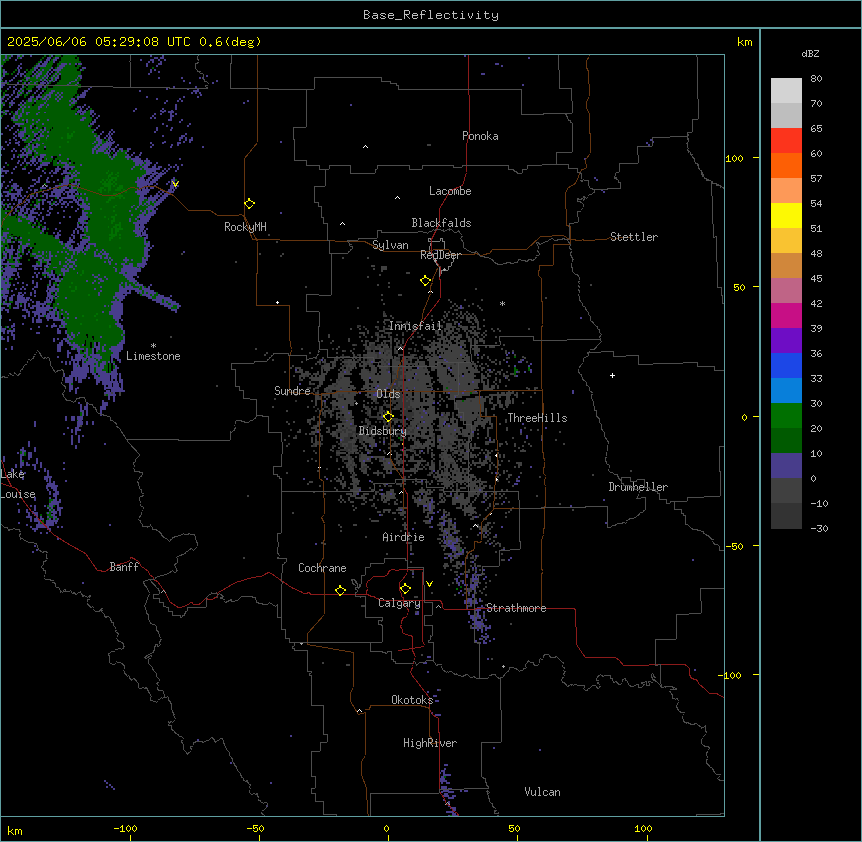862x842 pixels.
Task: Select the Lacombe city label
Action: click(450, 191)
